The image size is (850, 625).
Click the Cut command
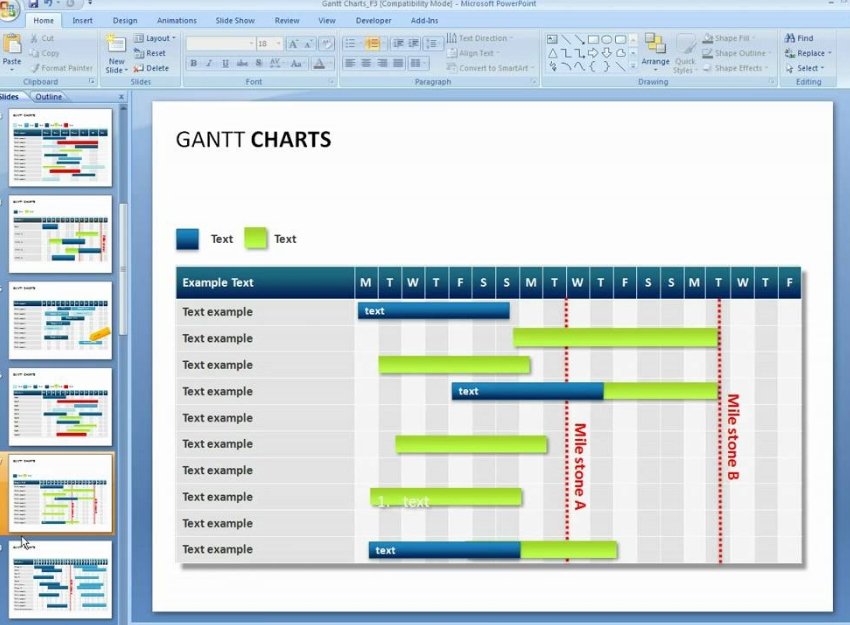(x=42, y=38)
